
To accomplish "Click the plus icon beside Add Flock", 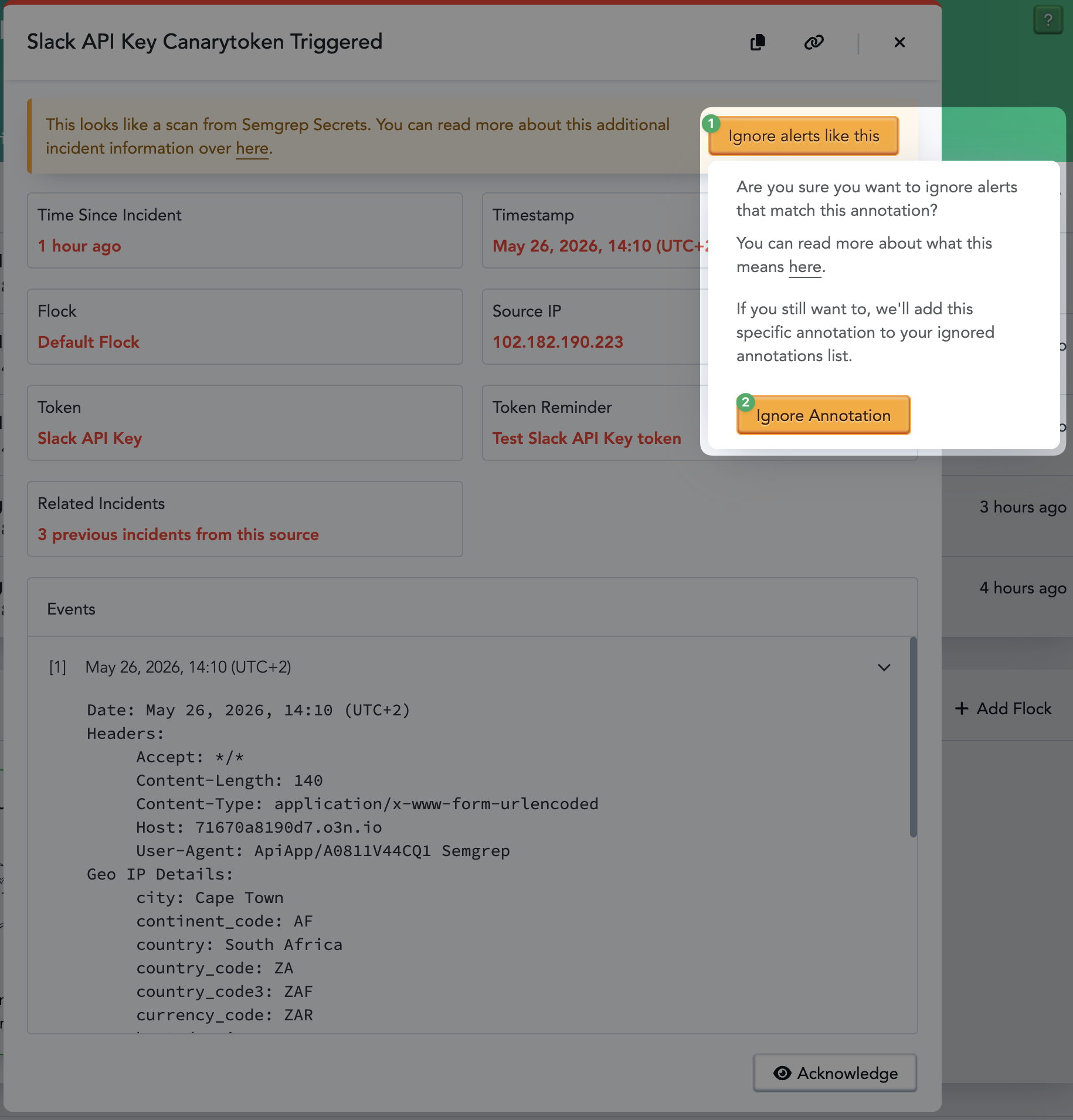I will [x=962, y=708].
